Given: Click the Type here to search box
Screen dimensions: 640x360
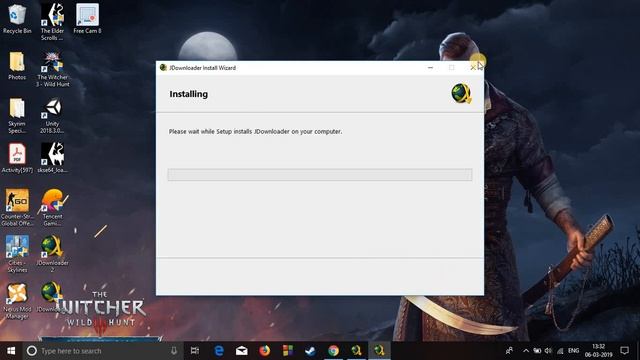Looking at the screenshot, I should point(102,351).
